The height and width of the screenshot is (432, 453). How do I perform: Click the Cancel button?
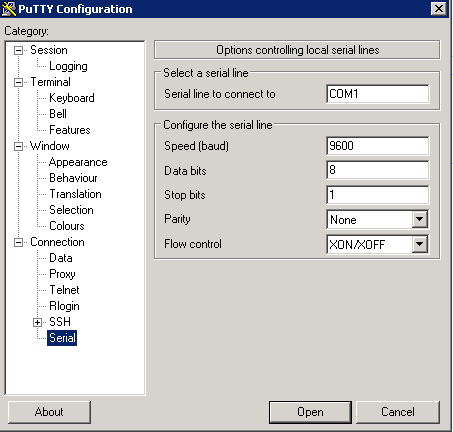click(398, 412)
